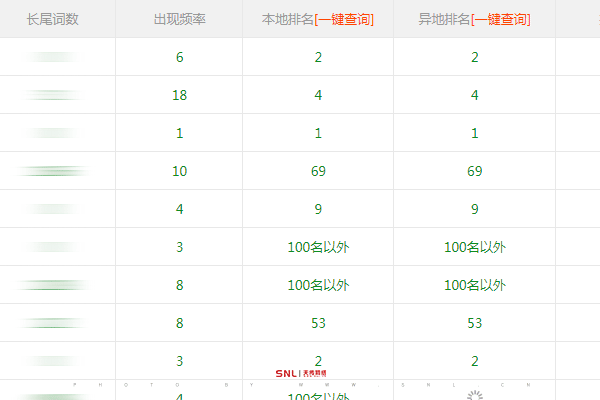Image resolution: width=600 pixels, height=400 pixels.
Task: Click 一键查询 link in 异地排名 header
Action: click(500, 19)
